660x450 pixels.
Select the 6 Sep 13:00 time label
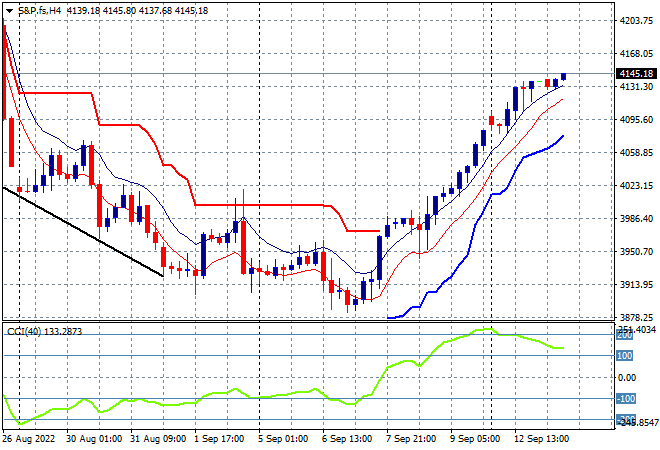(347, 439)
